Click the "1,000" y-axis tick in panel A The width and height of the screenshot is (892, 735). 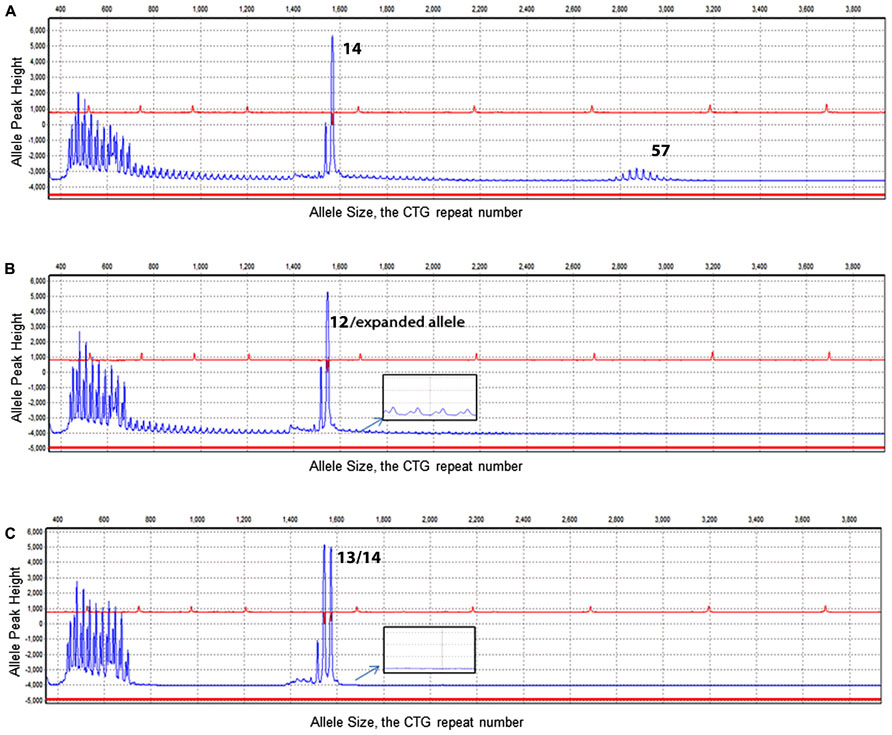pyautogui.click(x=37, y=109)
